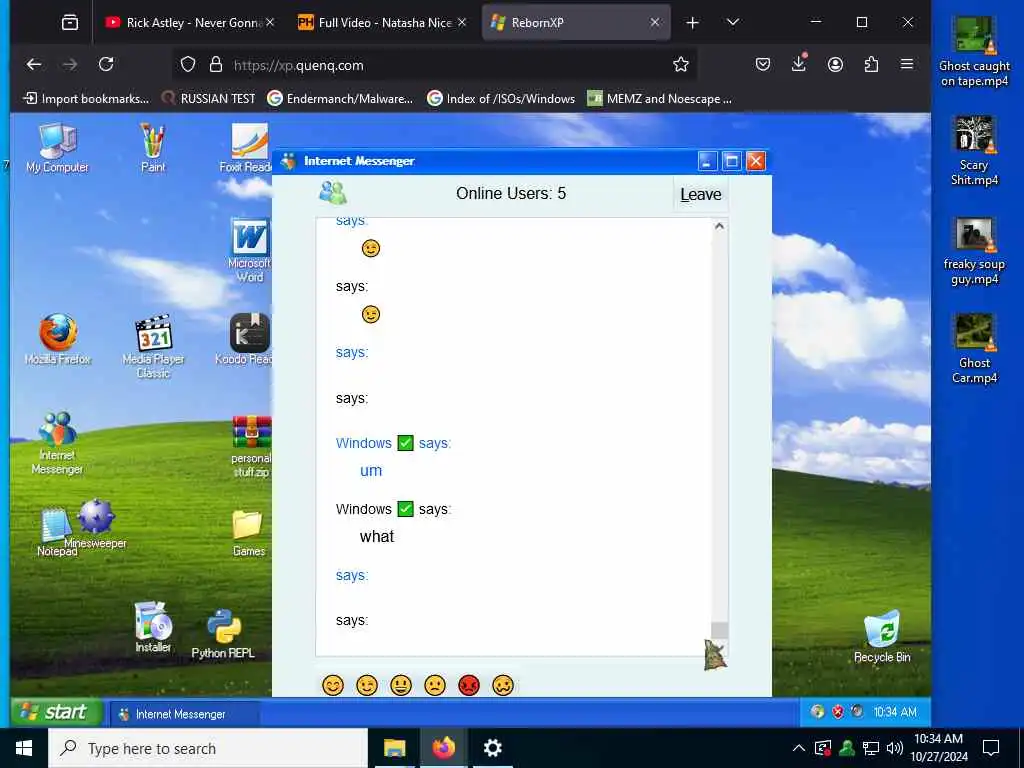Open Notepad desktop icon
The width and height of the screenshot is (1024, 768).
click(x=56, y=532)
